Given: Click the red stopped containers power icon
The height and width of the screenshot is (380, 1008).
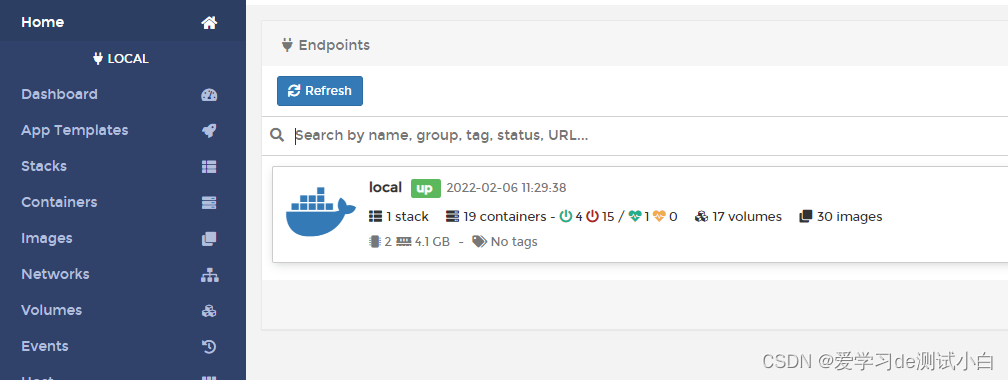Looking at the screenshot, I should coord(593,217).
